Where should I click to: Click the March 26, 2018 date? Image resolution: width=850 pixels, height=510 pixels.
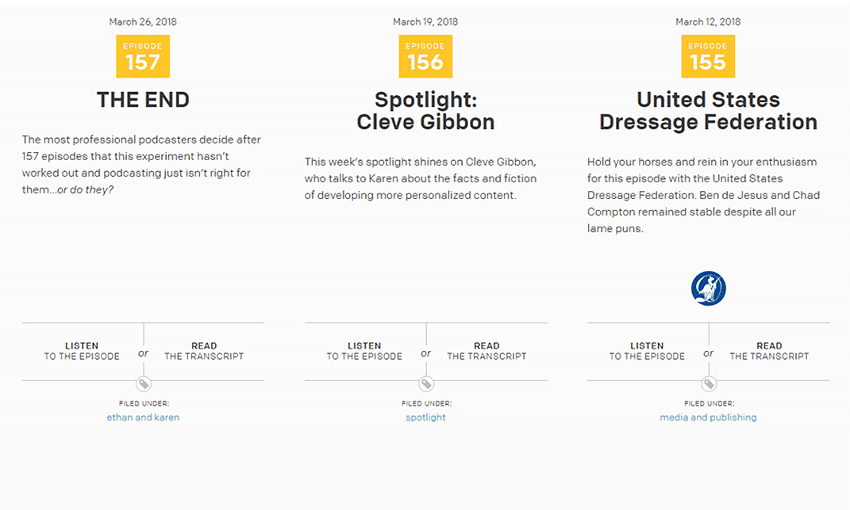point(143,22)
